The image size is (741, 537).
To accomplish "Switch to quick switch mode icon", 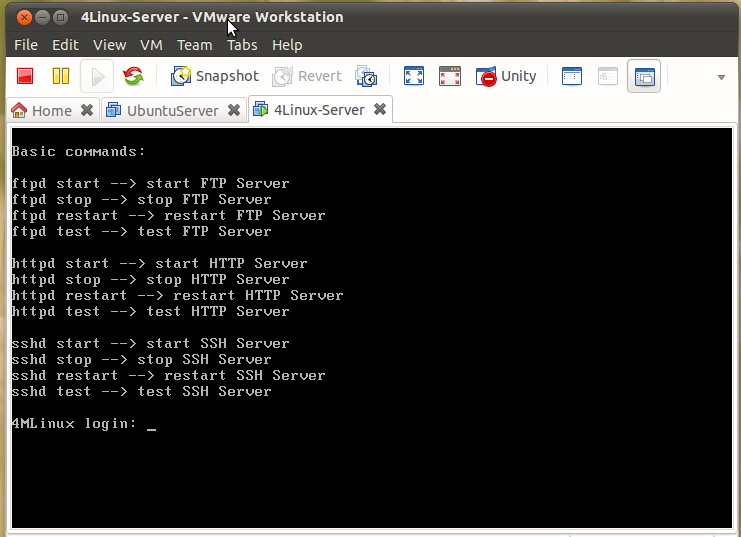I will (450, 76).
